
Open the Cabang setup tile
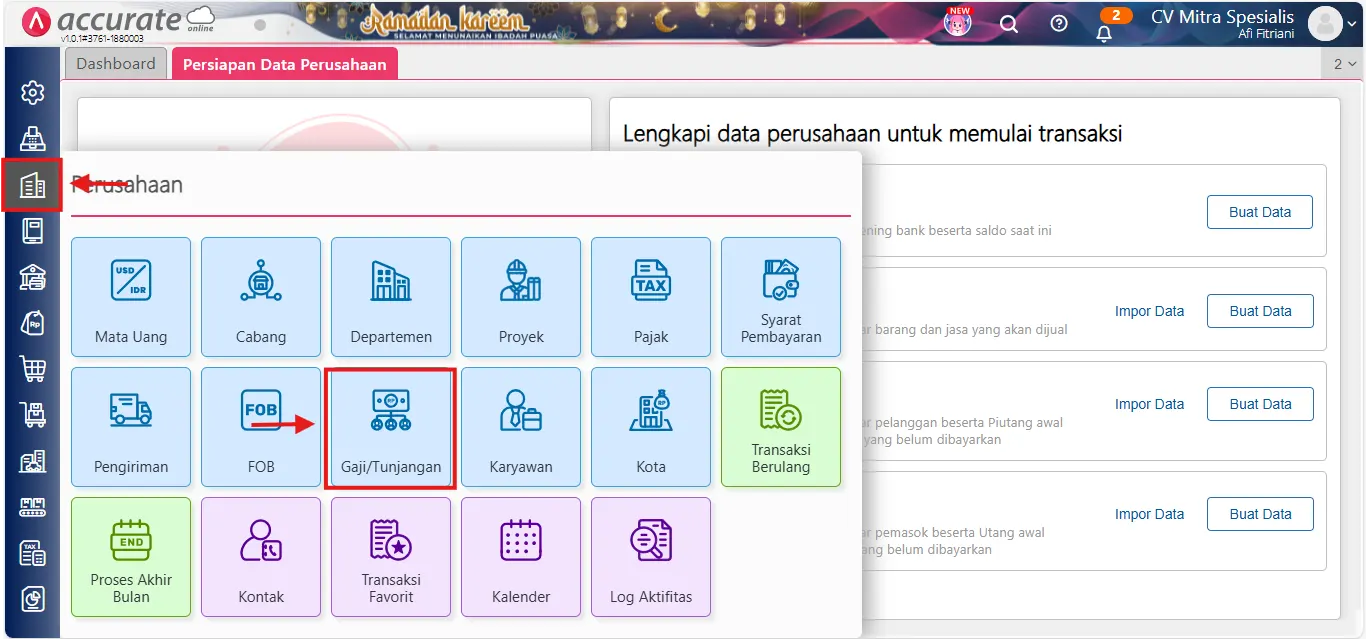261,297
